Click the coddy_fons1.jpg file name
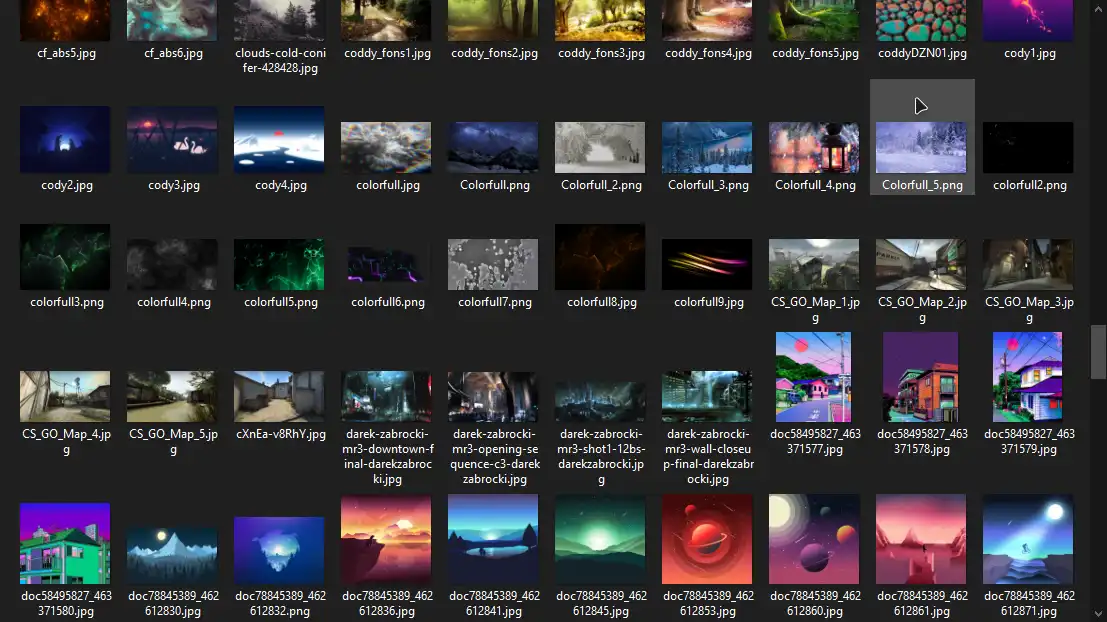The image size is (1107, 622). click(x=388, y=53)
